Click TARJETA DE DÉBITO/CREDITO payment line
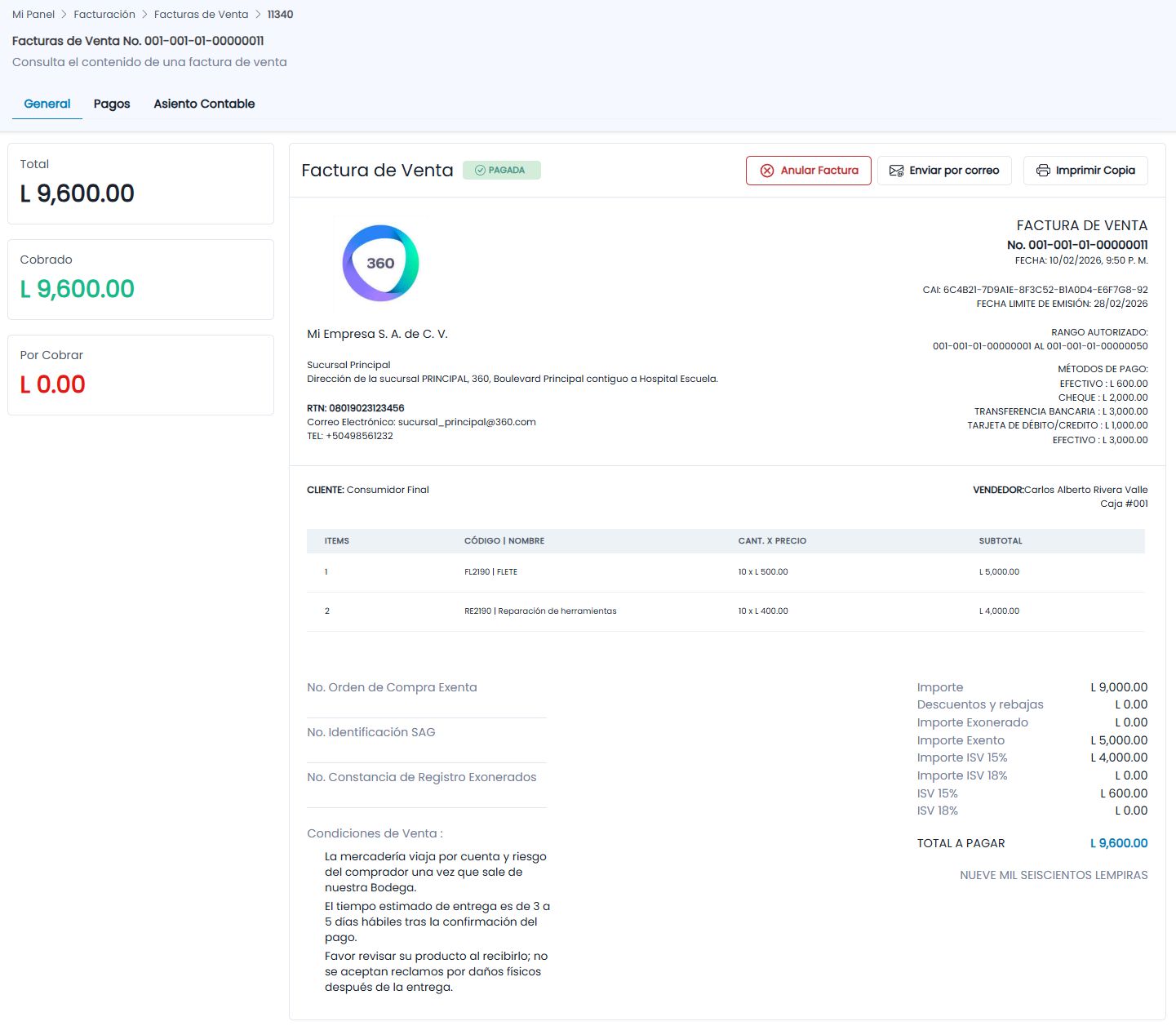Viewport: 1176px width, 1026px height. (1058, 425)
